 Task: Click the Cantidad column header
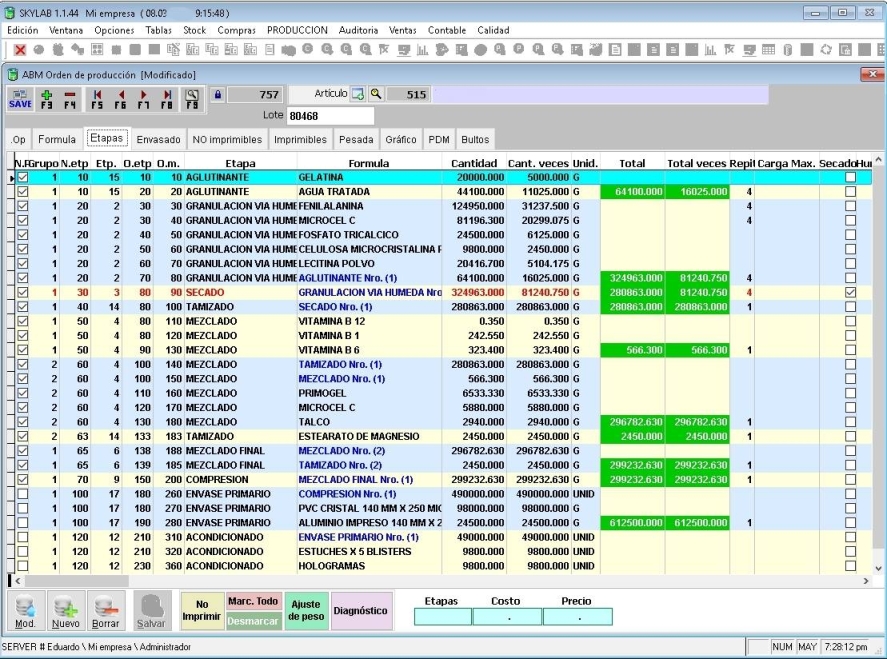[474, 163]
